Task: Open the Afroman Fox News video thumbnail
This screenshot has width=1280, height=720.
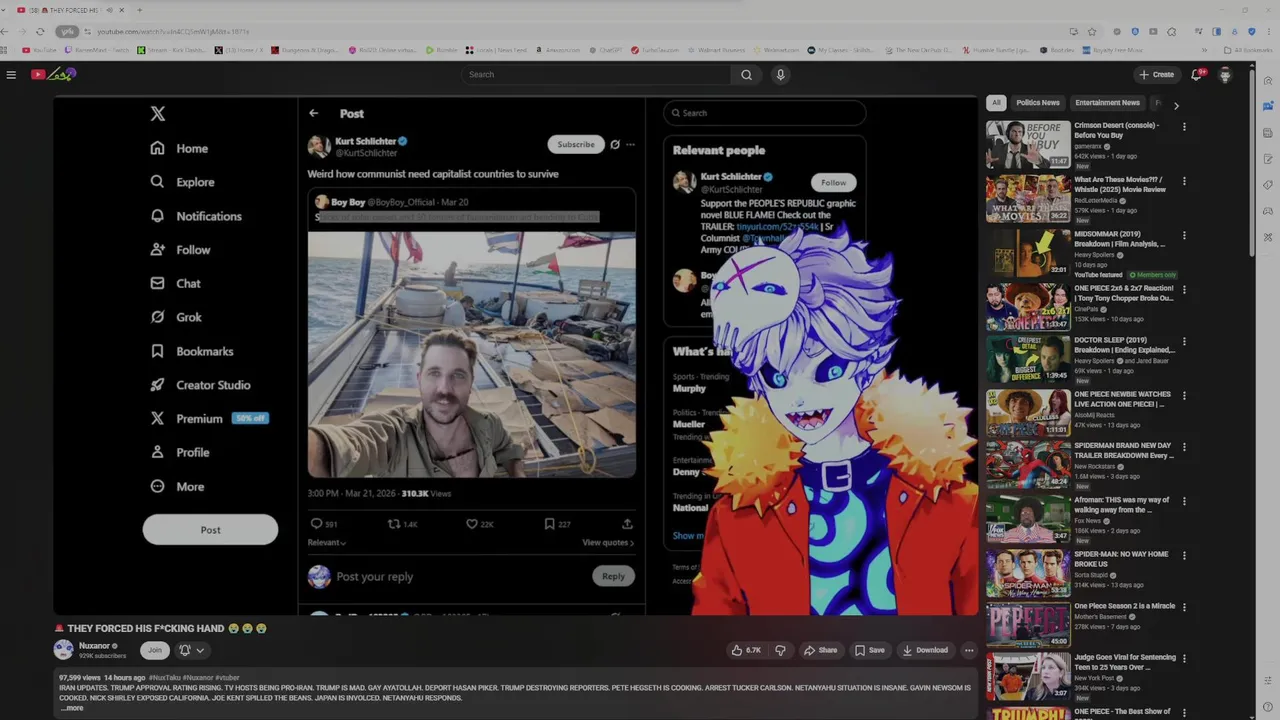Action: [x=1028, y=518]
